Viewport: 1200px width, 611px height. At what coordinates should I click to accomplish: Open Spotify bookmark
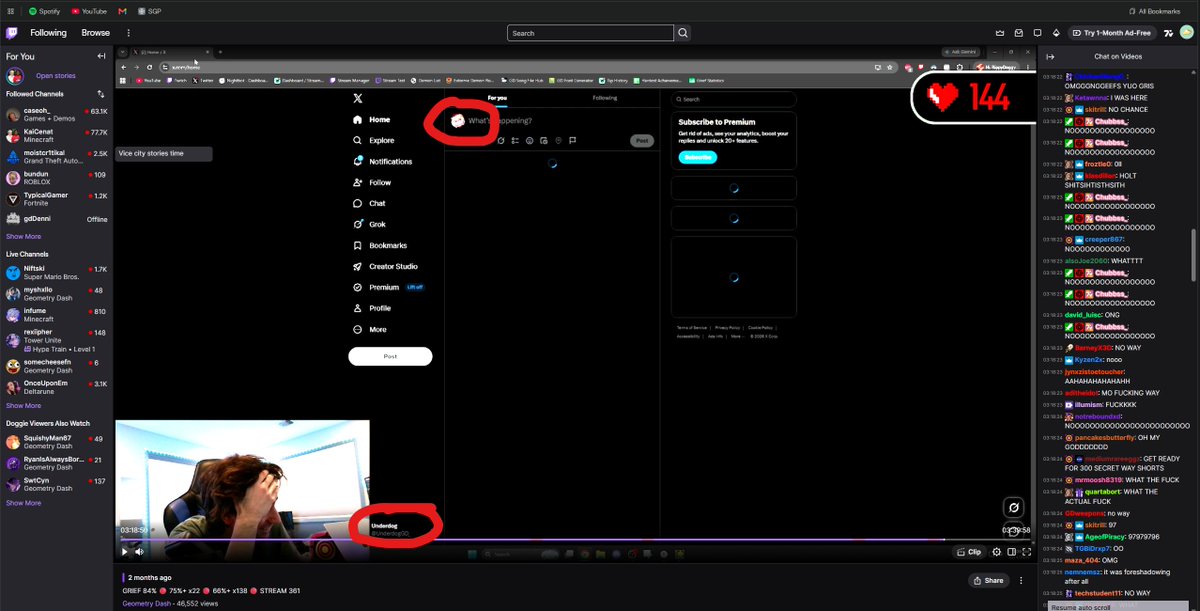point(46,11)
